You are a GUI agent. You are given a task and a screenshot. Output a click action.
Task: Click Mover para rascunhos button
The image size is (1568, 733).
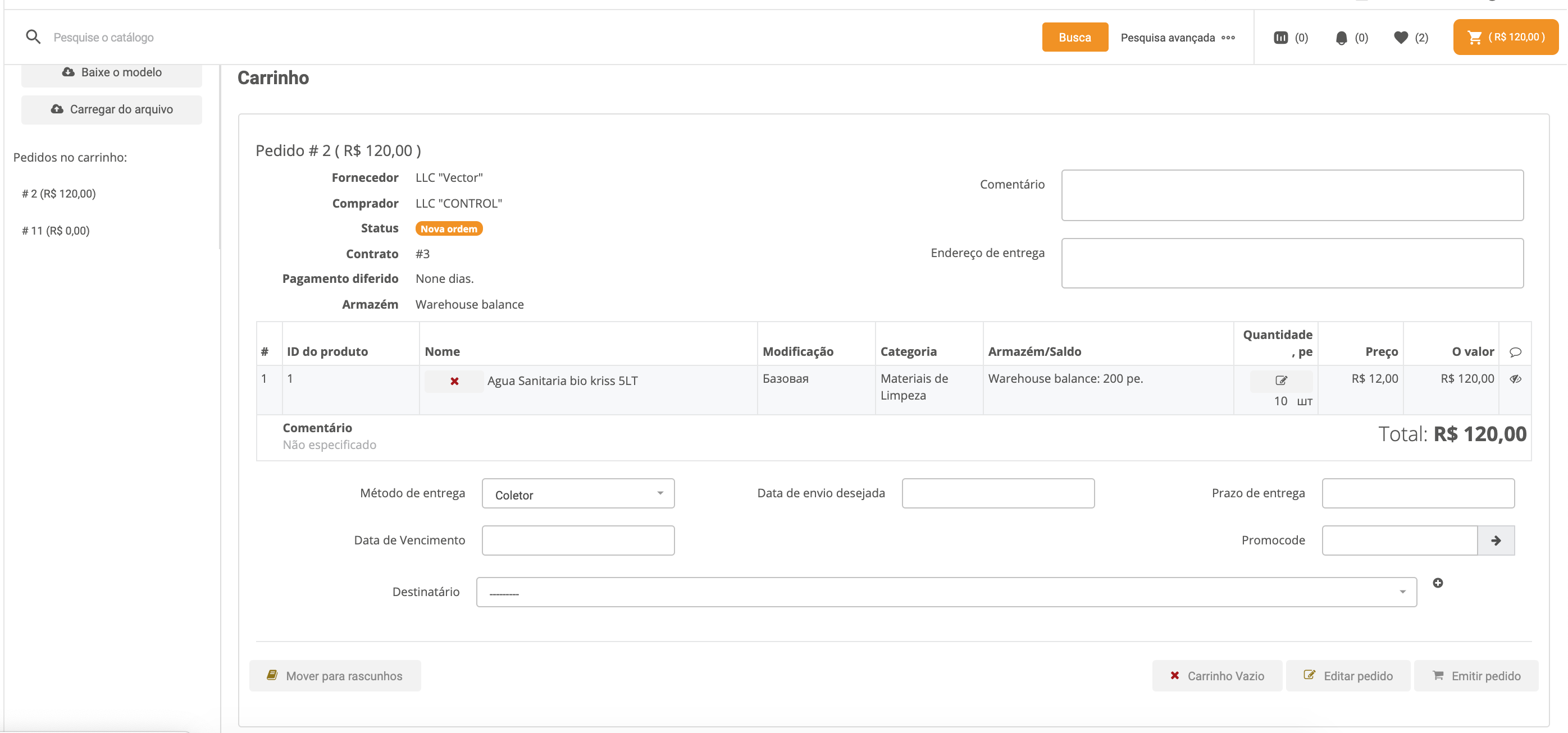tap(335, 675)
